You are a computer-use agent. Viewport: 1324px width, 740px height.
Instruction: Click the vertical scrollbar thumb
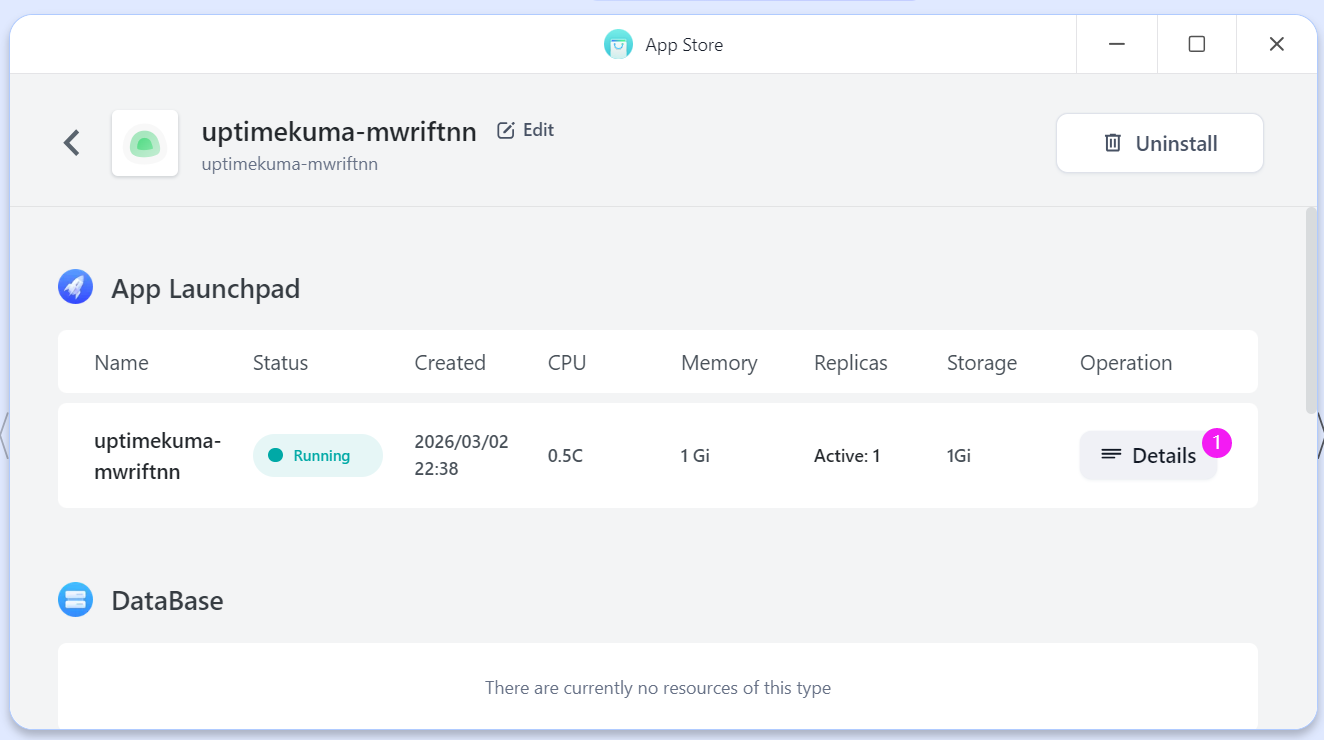[1311, 310]
